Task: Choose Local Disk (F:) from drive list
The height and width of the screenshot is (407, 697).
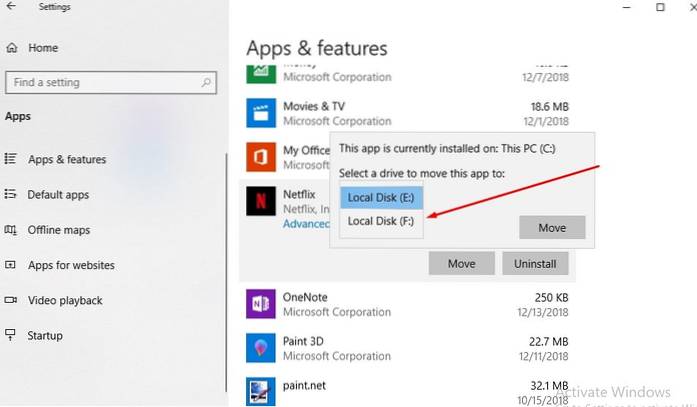Action: pos(381,221)
